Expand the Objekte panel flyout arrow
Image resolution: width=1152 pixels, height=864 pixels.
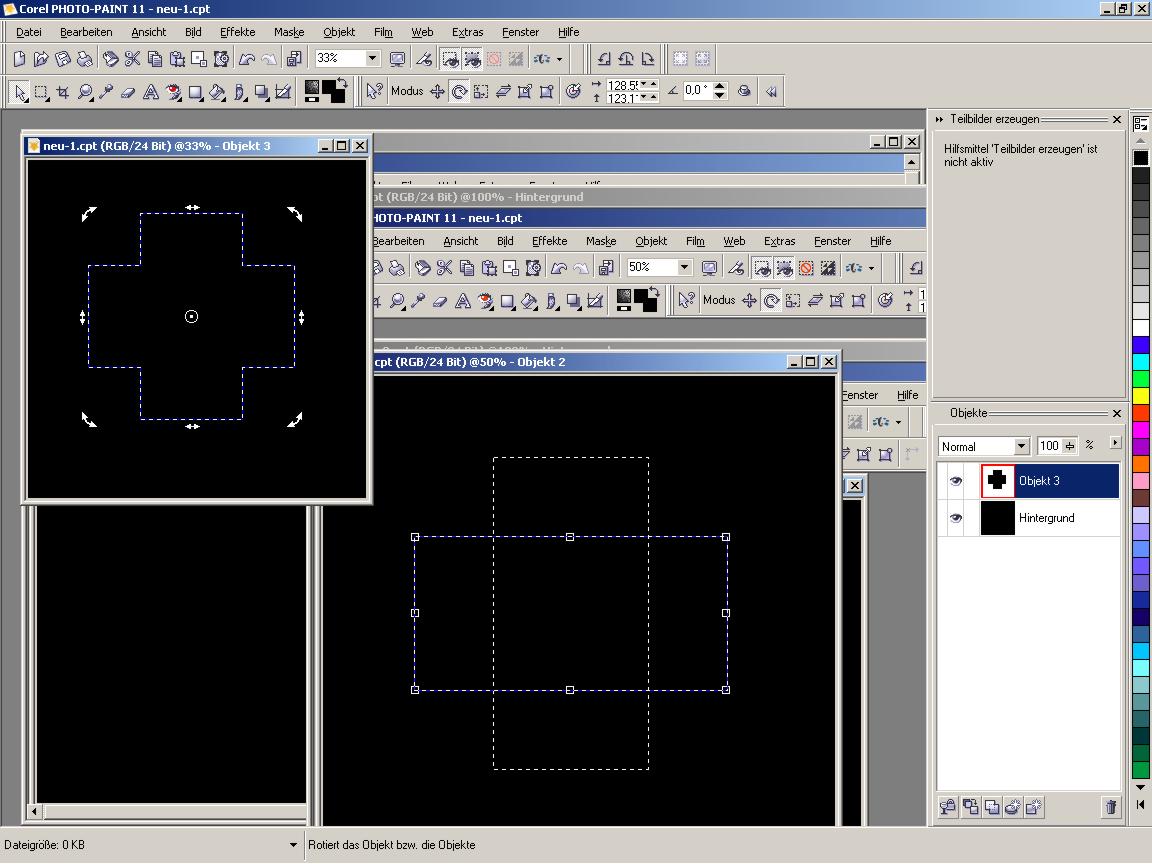pyautogui.click(x=1115, y=443)
